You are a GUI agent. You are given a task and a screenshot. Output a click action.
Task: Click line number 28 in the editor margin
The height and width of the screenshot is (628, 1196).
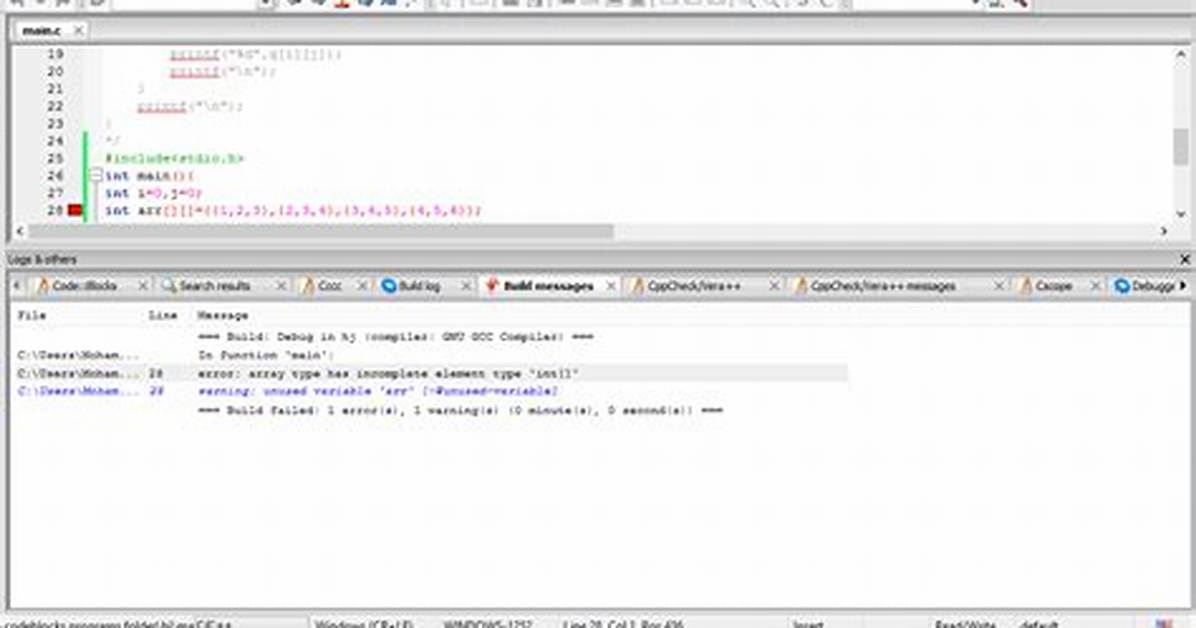pos(55,211)
